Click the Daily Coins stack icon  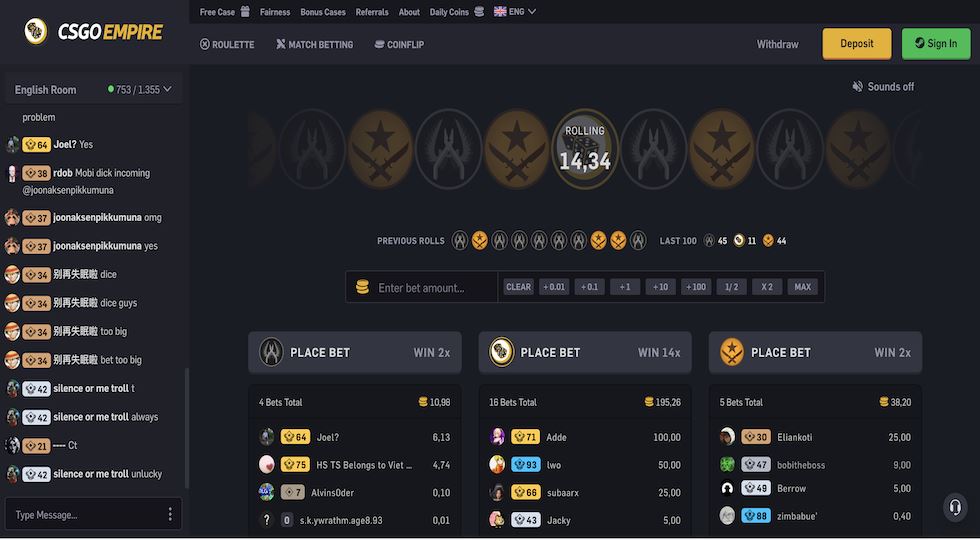tap(479, 11)
